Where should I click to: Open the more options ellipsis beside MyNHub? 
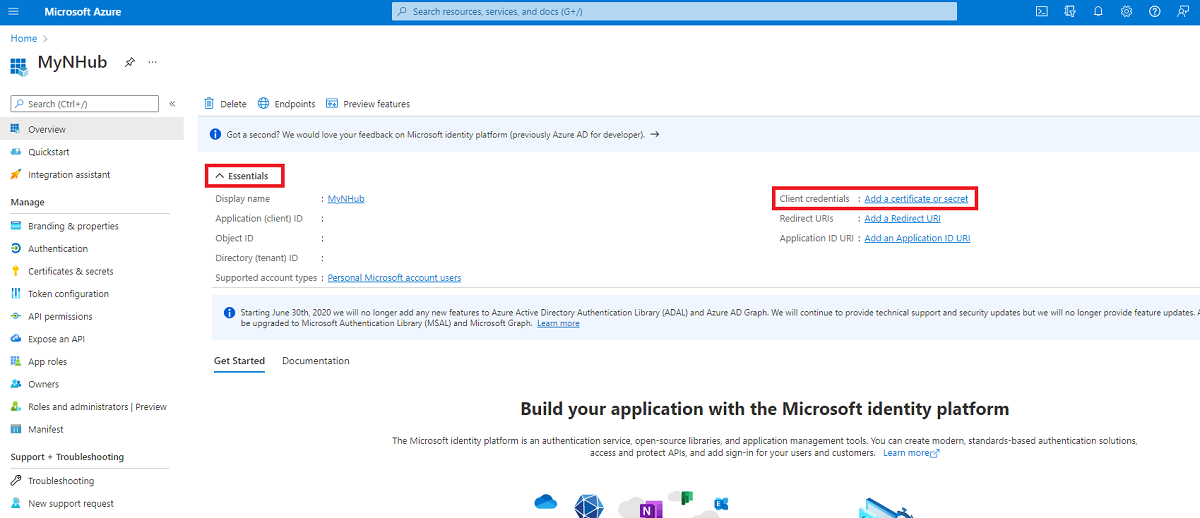click(x=153, y=62)
